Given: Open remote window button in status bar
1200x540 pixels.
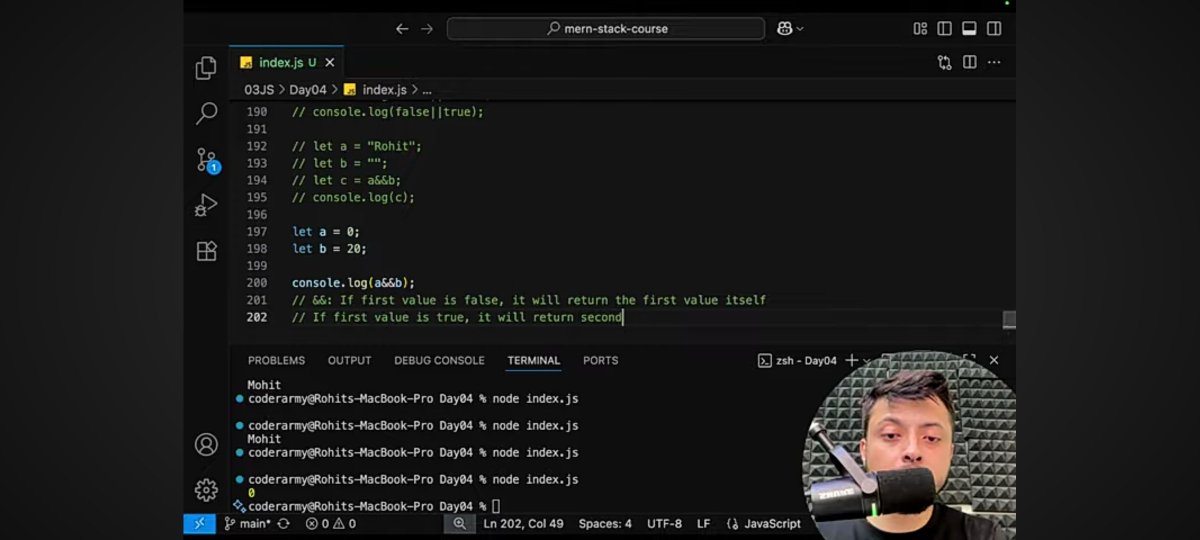Looking at the screenshot, I should [x=198, y=523].
